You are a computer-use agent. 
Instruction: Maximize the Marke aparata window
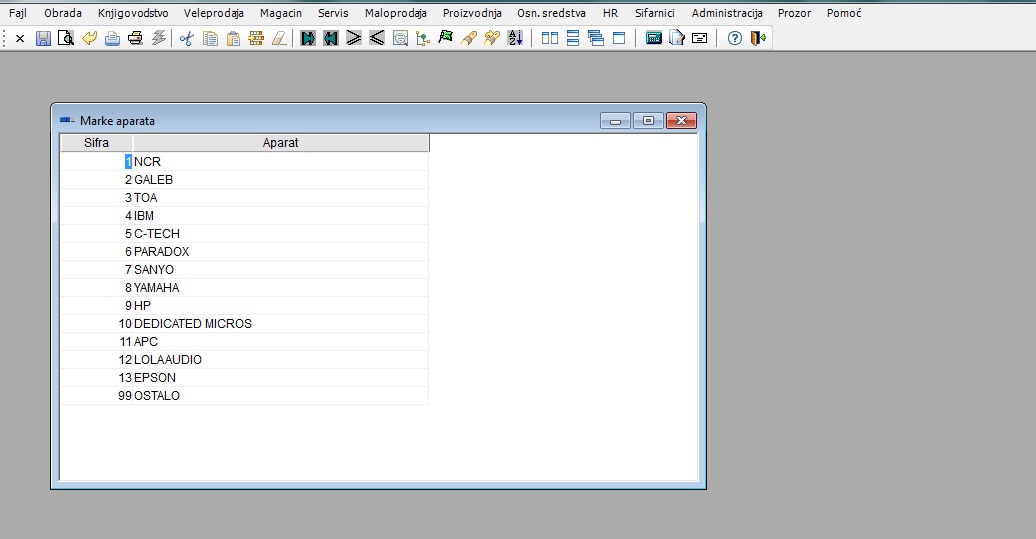point(648,121)
